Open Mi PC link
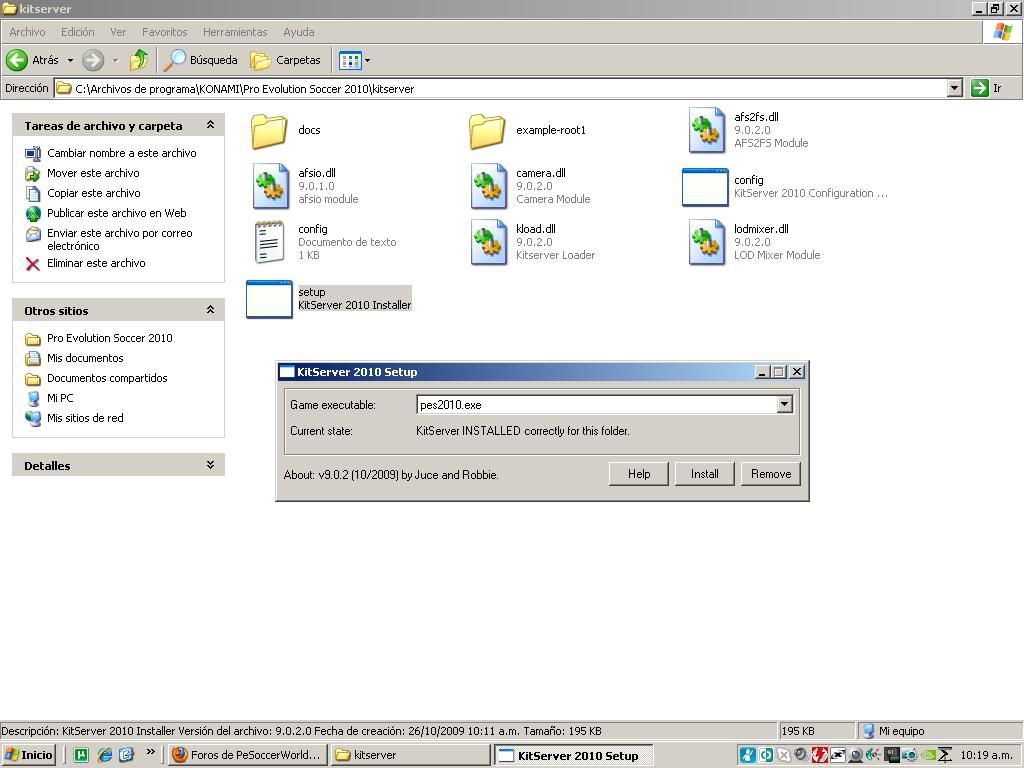 [x=60, y=398]
